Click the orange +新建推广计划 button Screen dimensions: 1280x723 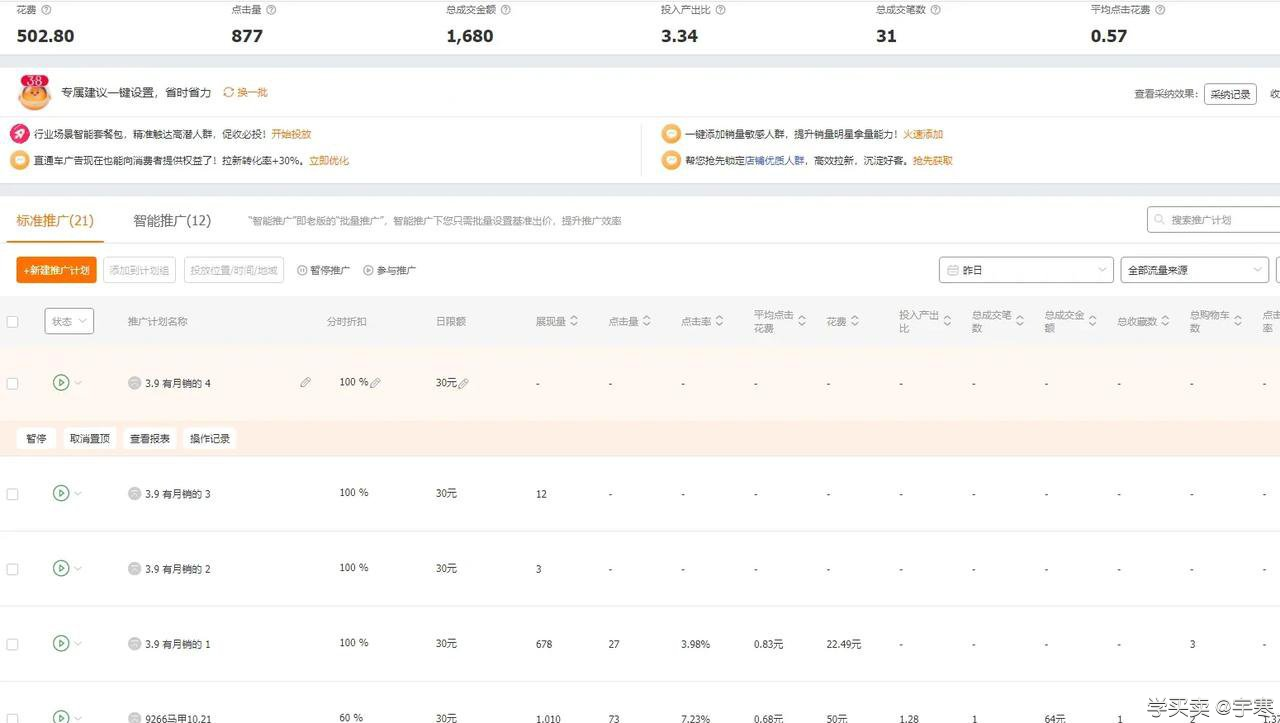tap(56, 270)
